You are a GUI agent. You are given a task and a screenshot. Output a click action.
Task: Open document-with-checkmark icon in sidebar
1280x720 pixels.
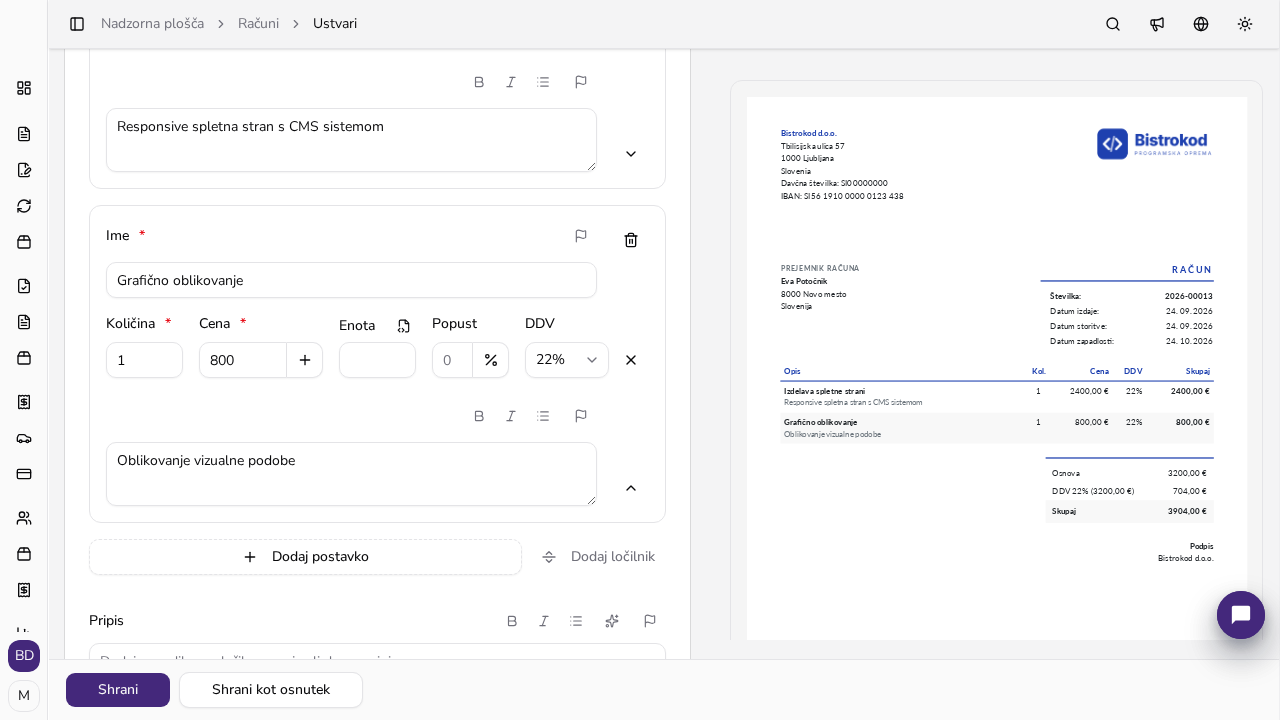24,286
